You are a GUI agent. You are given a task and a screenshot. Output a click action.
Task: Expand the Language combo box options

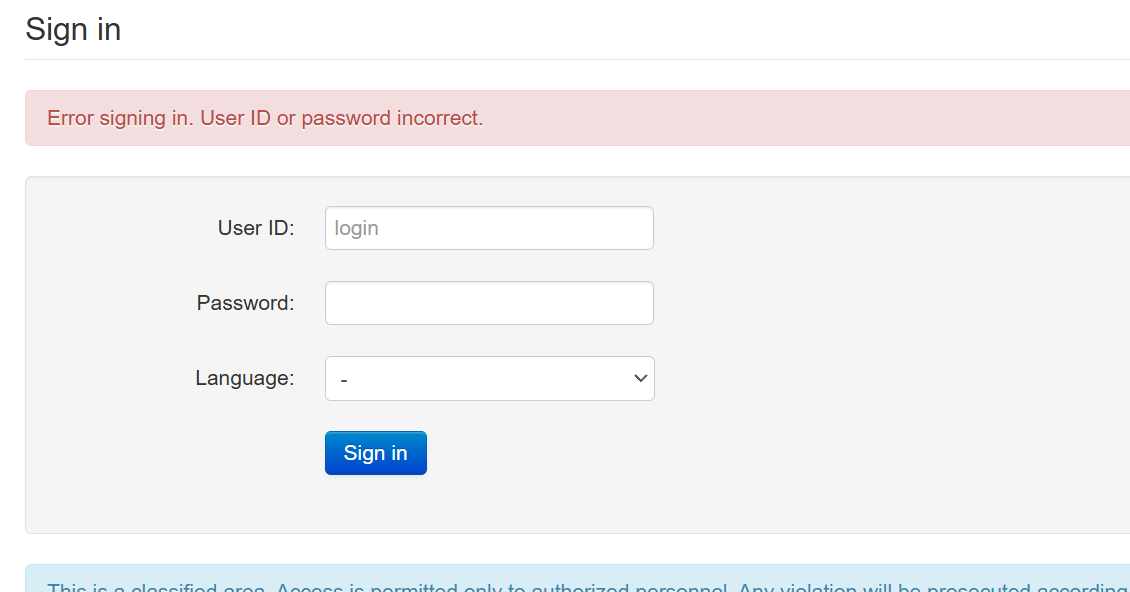click(x=489, y=379)
